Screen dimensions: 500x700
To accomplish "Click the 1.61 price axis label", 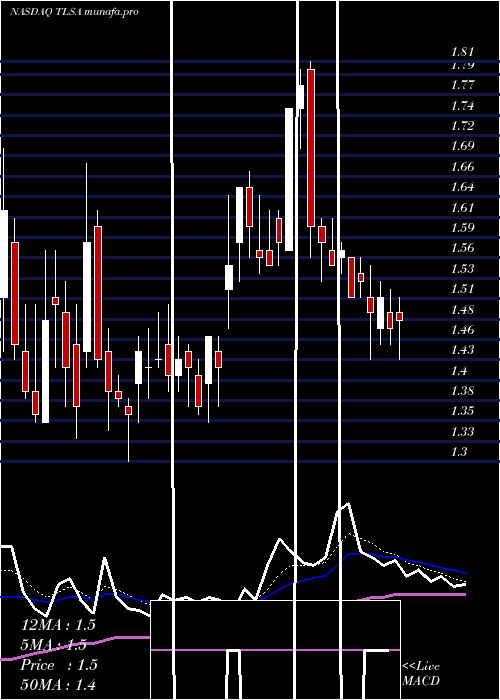I will (462, 208).
